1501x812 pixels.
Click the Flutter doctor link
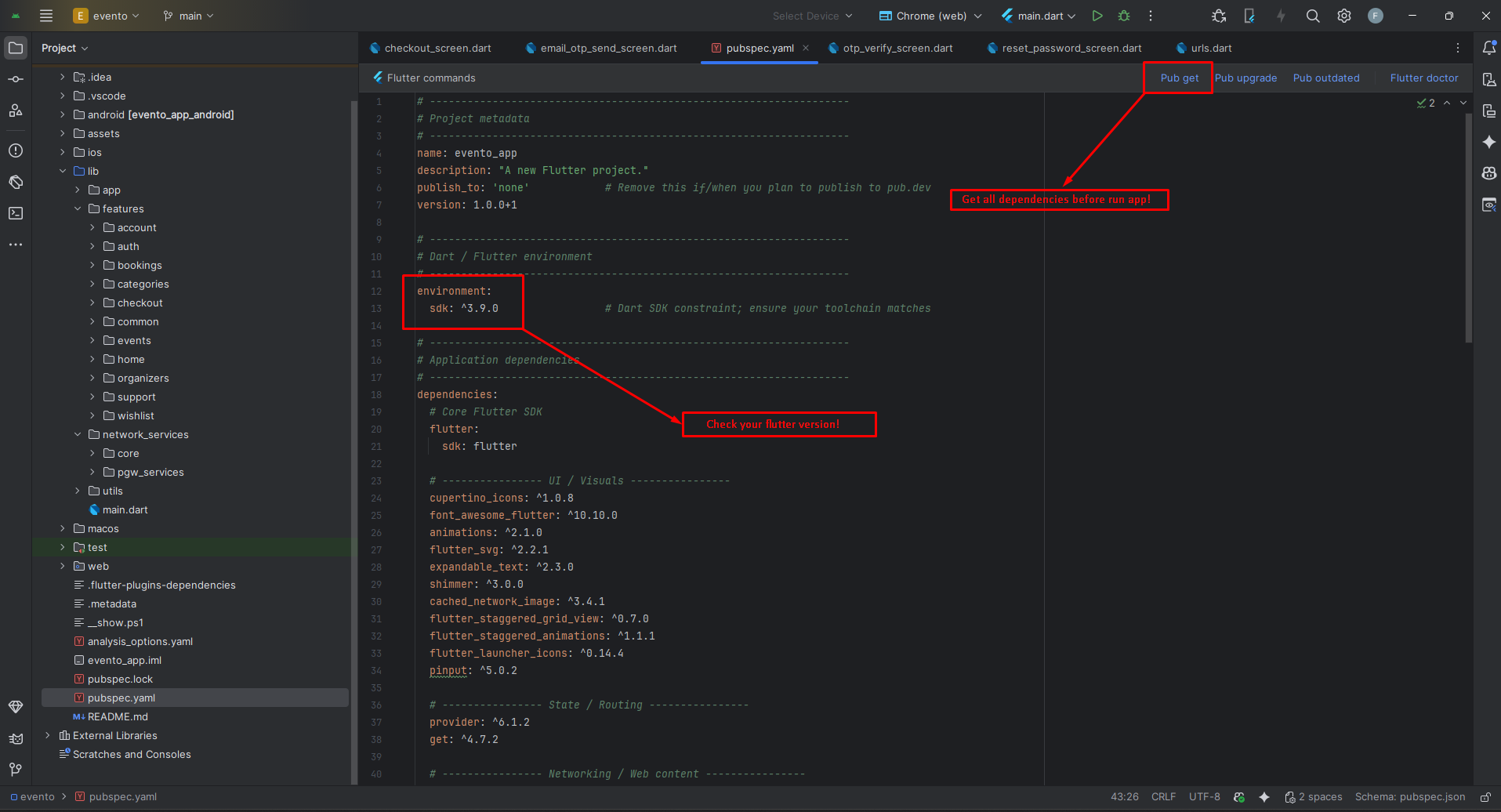pyautogui.click(x=1423, y=78)
